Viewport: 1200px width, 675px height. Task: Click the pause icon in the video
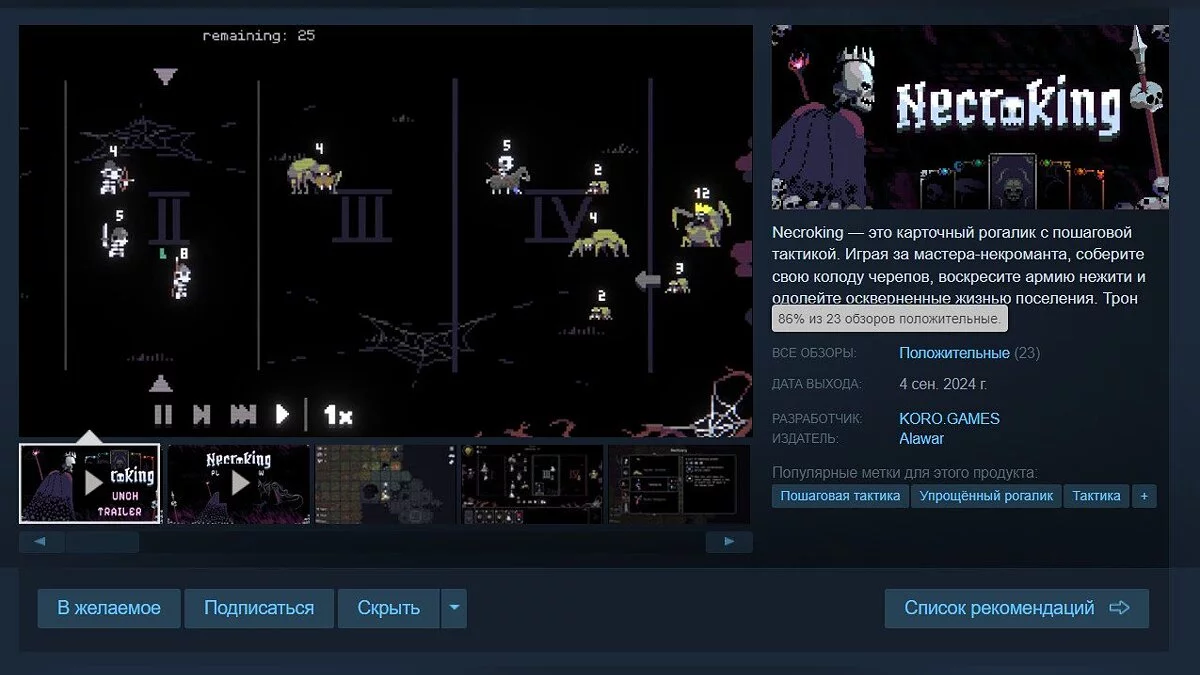point(163,414)
